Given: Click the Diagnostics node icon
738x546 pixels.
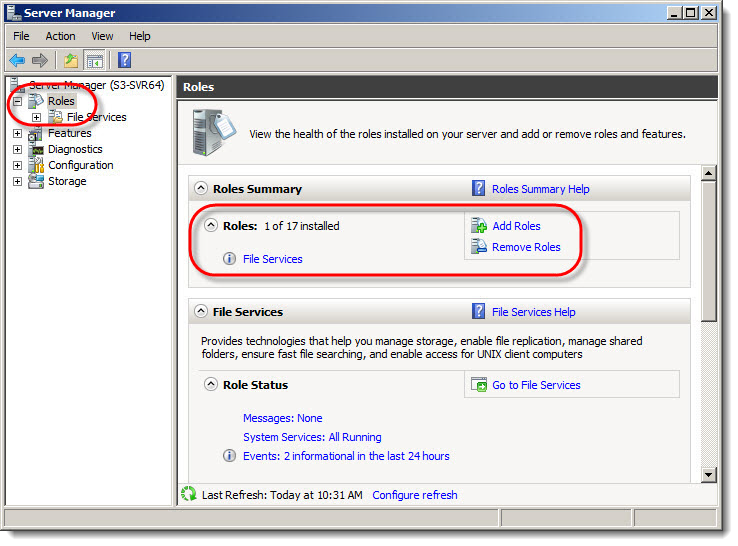Looking at the screenshot, I should point(36,150).
